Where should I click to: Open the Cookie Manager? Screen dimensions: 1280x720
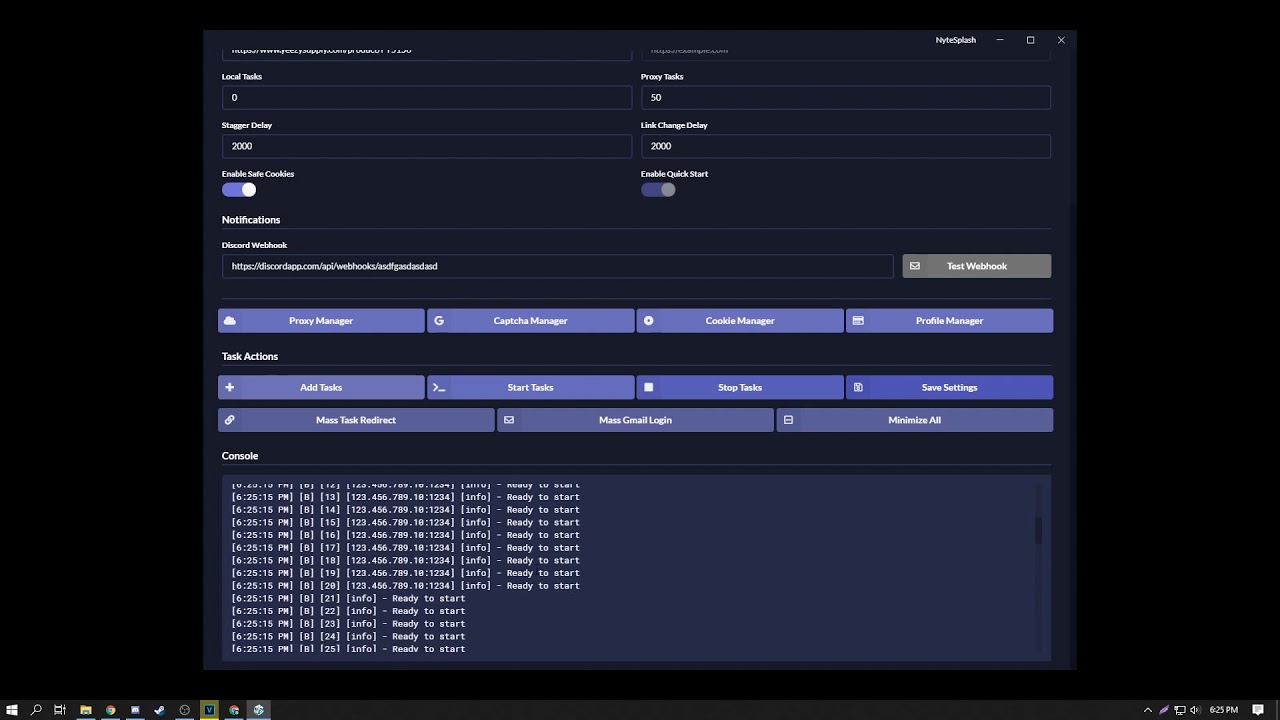[x=740, y=321]
